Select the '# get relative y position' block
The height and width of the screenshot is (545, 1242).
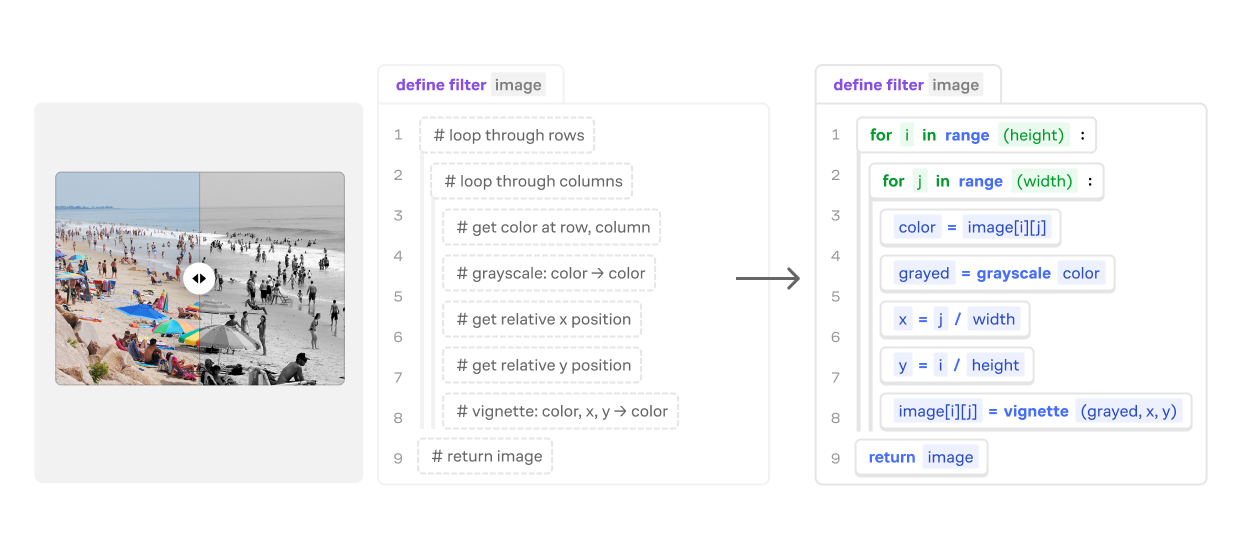point(542,366)
